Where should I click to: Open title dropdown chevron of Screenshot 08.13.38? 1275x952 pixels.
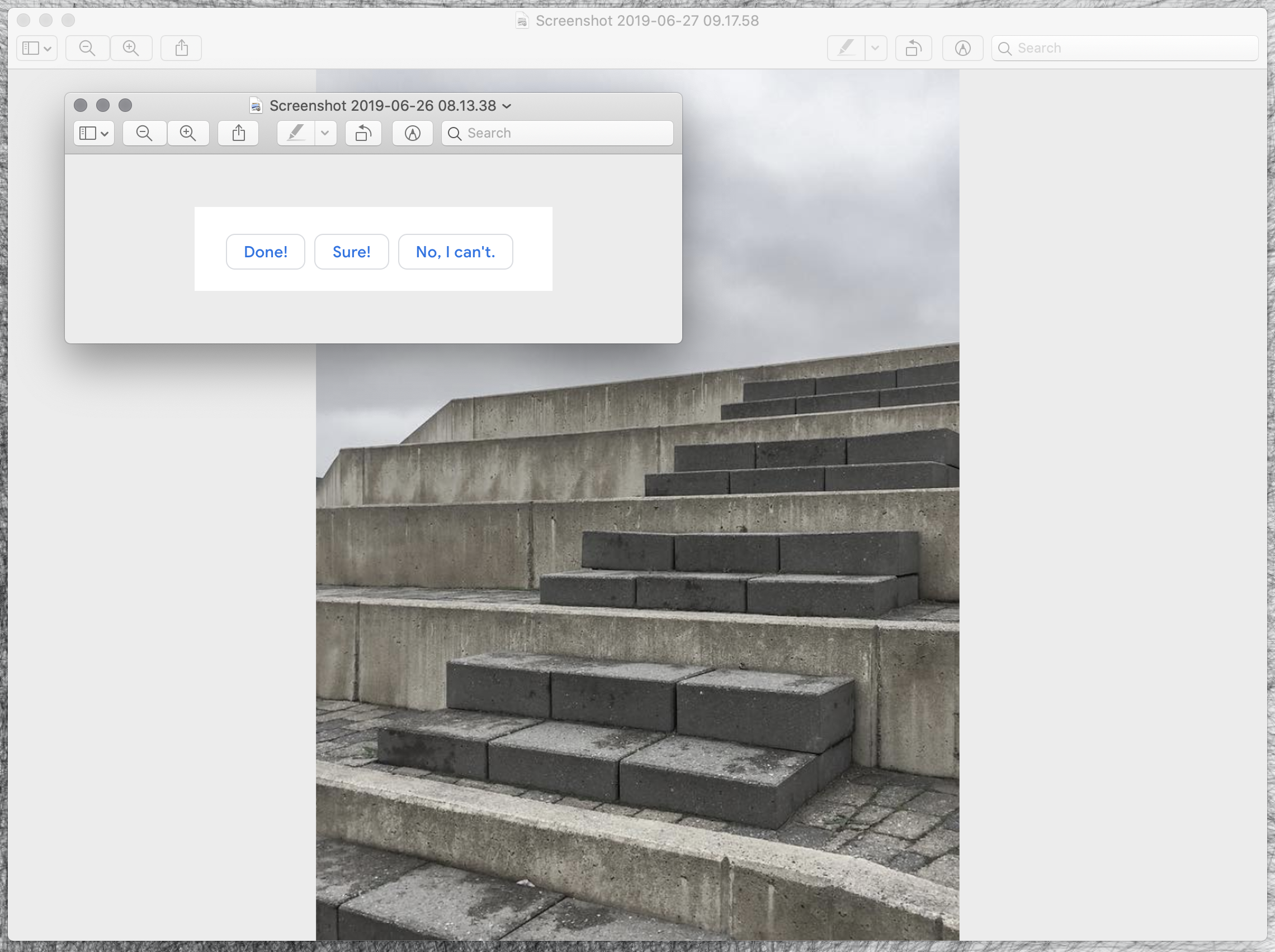(x=507, y=106)
